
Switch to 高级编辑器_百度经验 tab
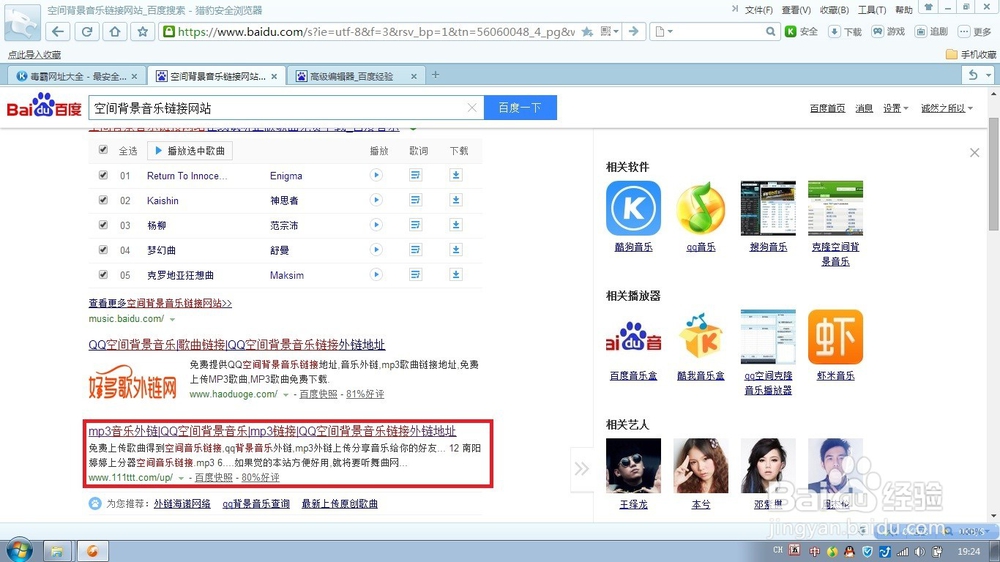coord(355,76)
